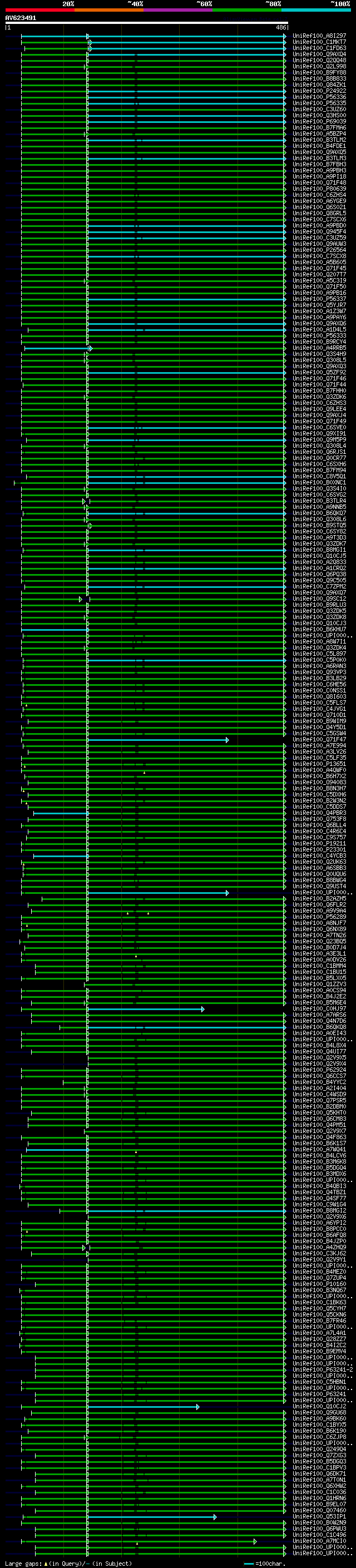Select hit label UniRef100_P63241-2
The width and height of the screenshot is (356, 1568).
pos(323,1369)
